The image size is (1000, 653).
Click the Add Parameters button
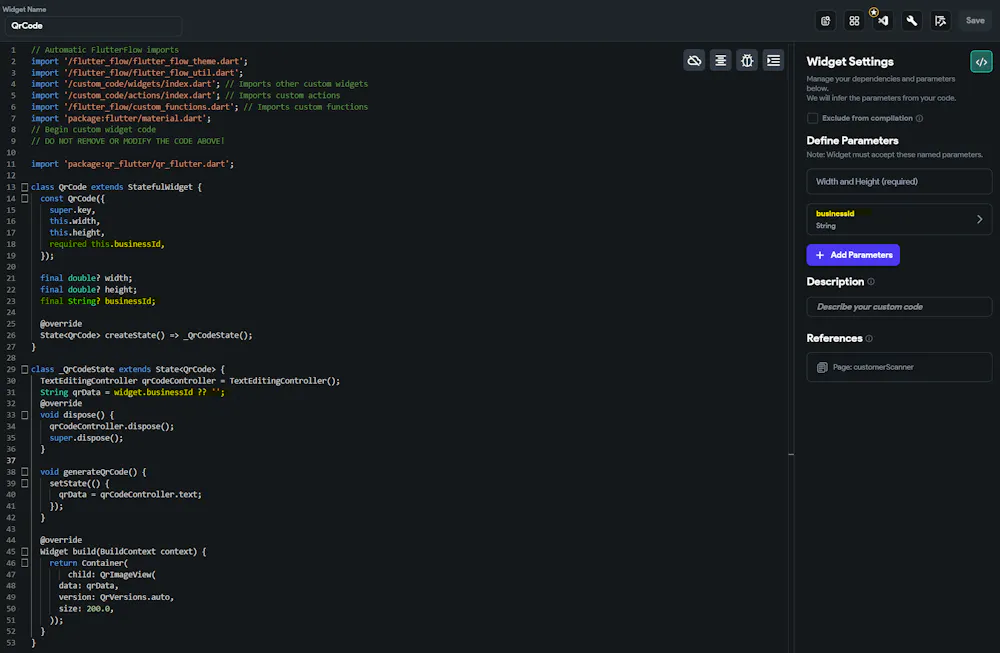853,255
